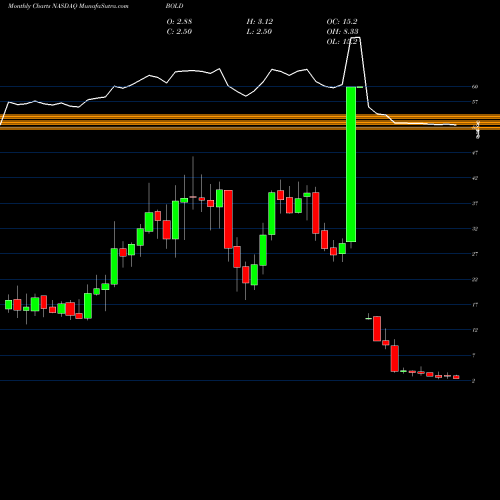The image size is (500, 500).
Task: Click the 'OC: 15.2' readout
Action: point(342,22)
